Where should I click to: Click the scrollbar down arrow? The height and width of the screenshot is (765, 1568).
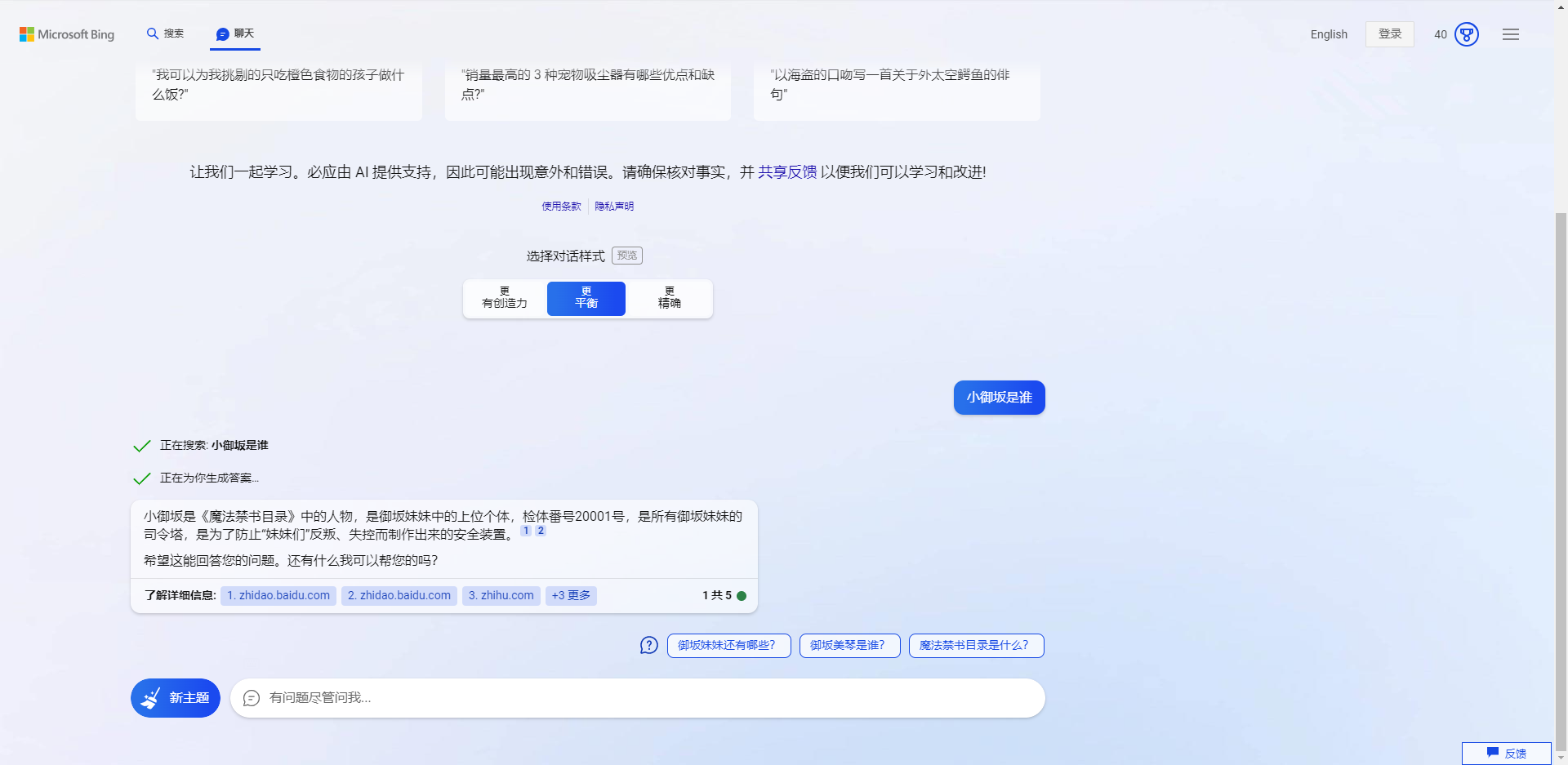pyautogui.click(x=1561, y=758)
